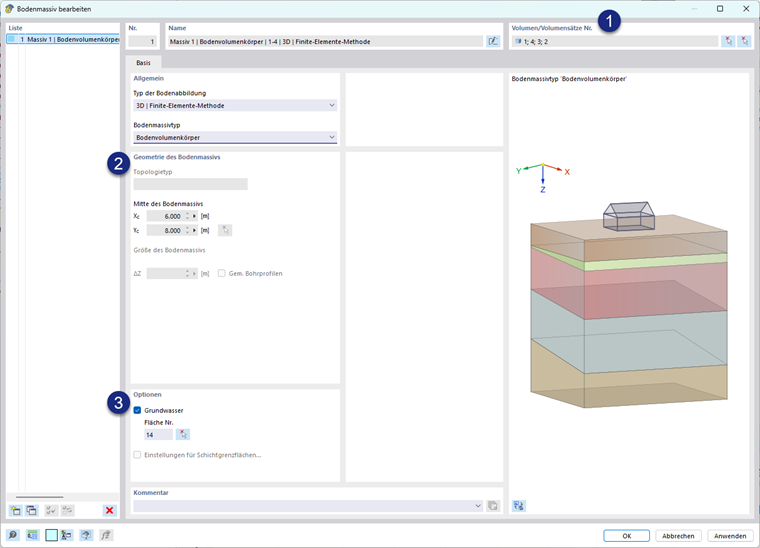Select volumes individually with first picker icon
This screenshot has width=760, height=548.
(728, 41)
